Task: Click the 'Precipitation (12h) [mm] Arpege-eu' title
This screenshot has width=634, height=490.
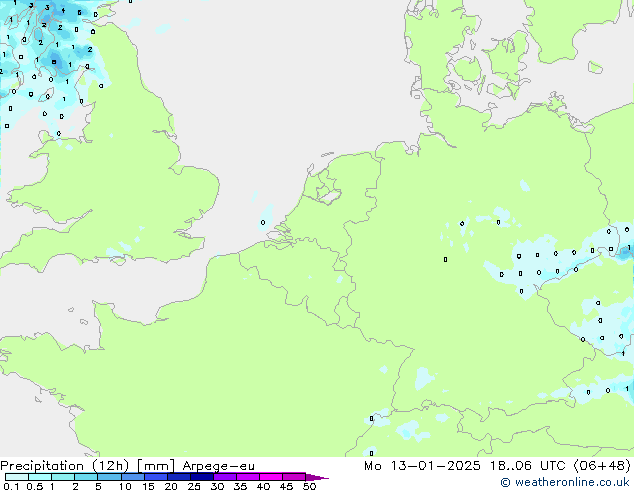Action: (x=128, y=466)
